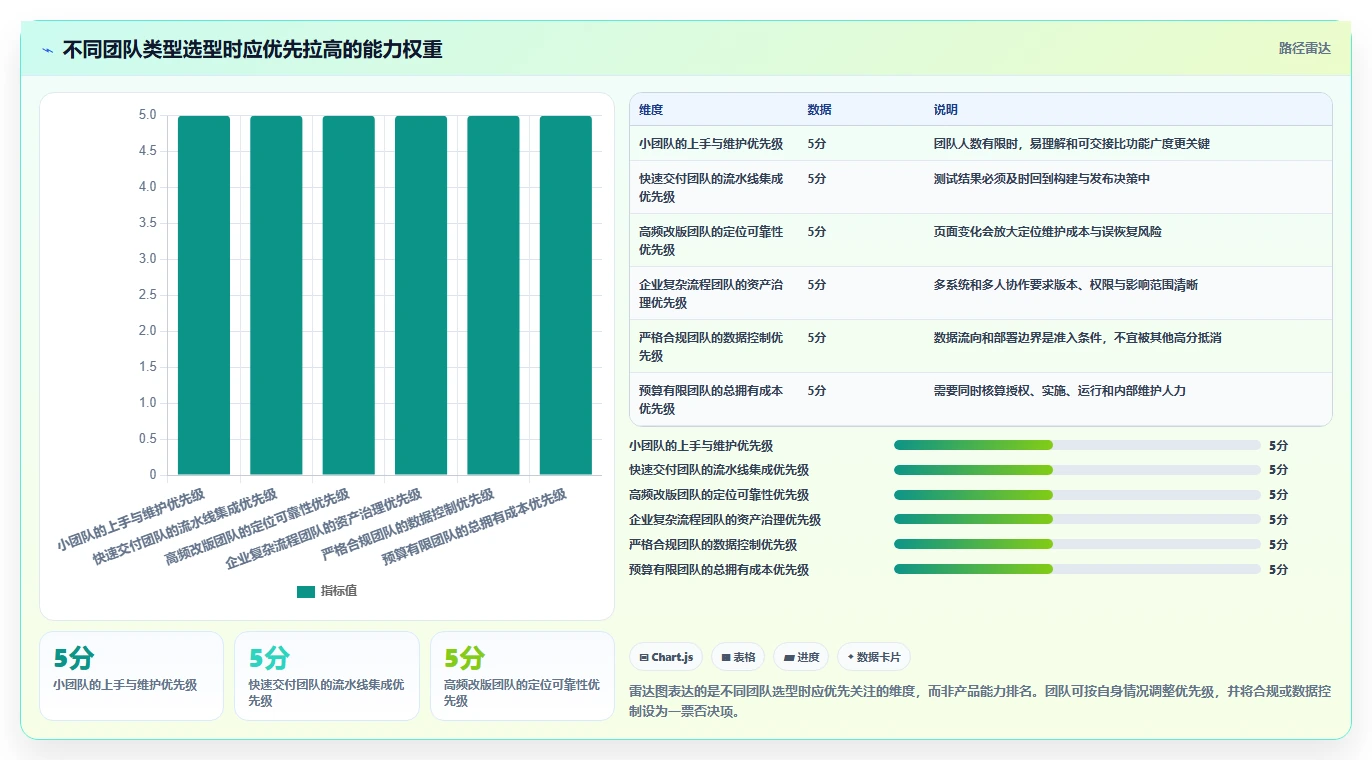Viewport: 1372px width, 760px height.
Task: Click the page title 不同团队类型选型时应优先拉高的能力权重
Action: [253, 49]
